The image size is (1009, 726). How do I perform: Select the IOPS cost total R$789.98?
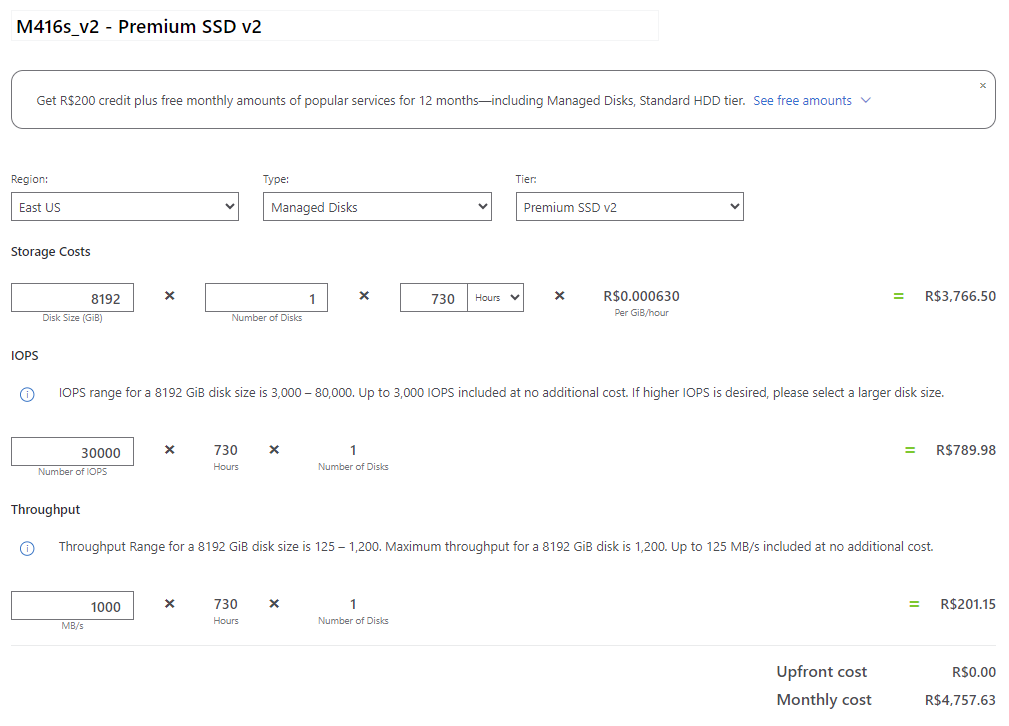pyautogui.click(x=966, y=450)
